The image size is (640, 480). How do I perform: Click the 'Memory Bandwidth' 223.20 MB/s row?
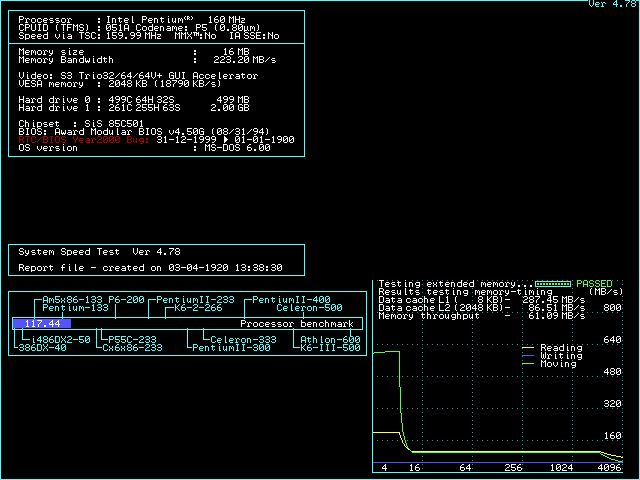147,60
